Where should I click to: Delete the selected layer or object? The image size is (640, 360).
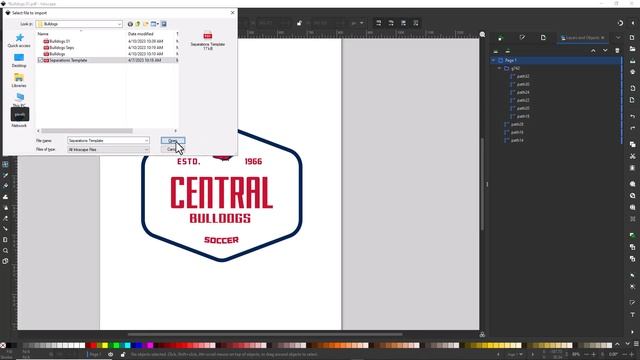click(617, 51)
